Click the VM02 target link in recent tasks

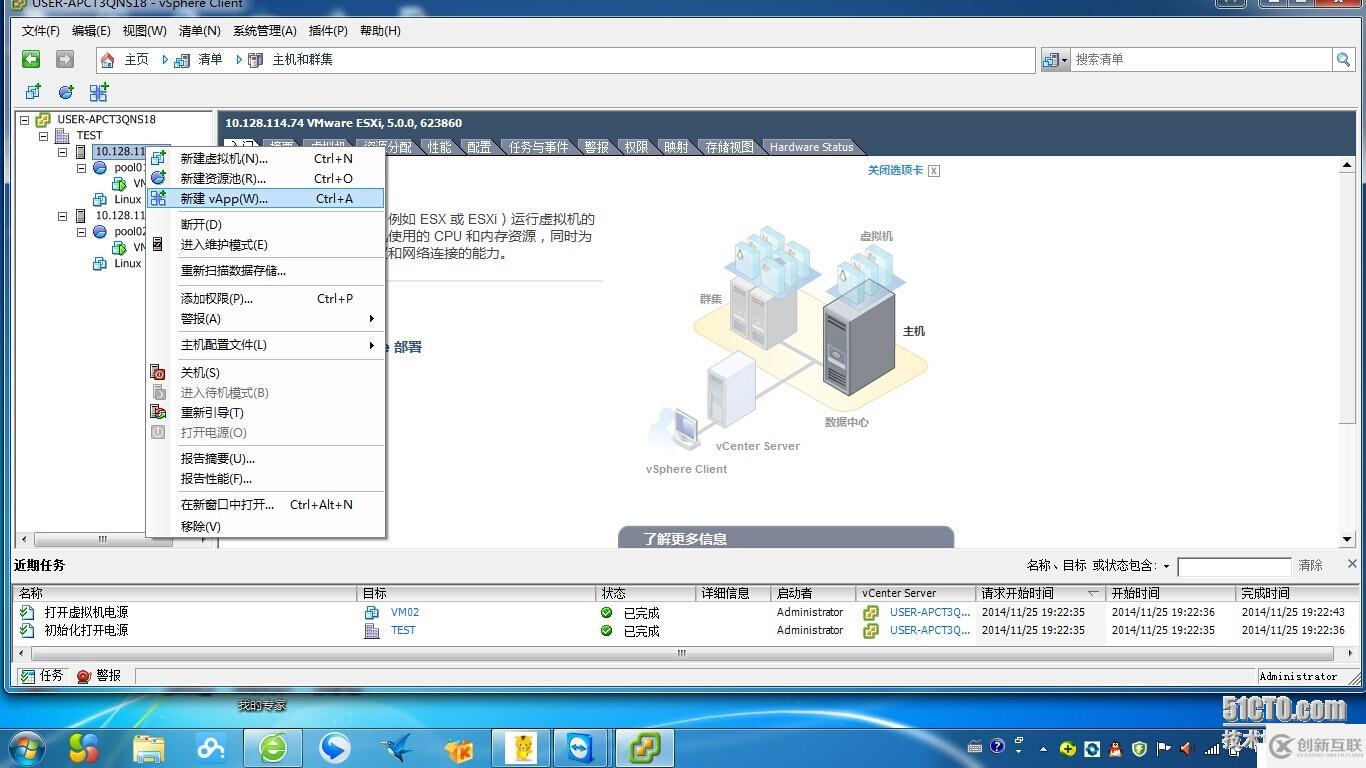pos(405,613)
